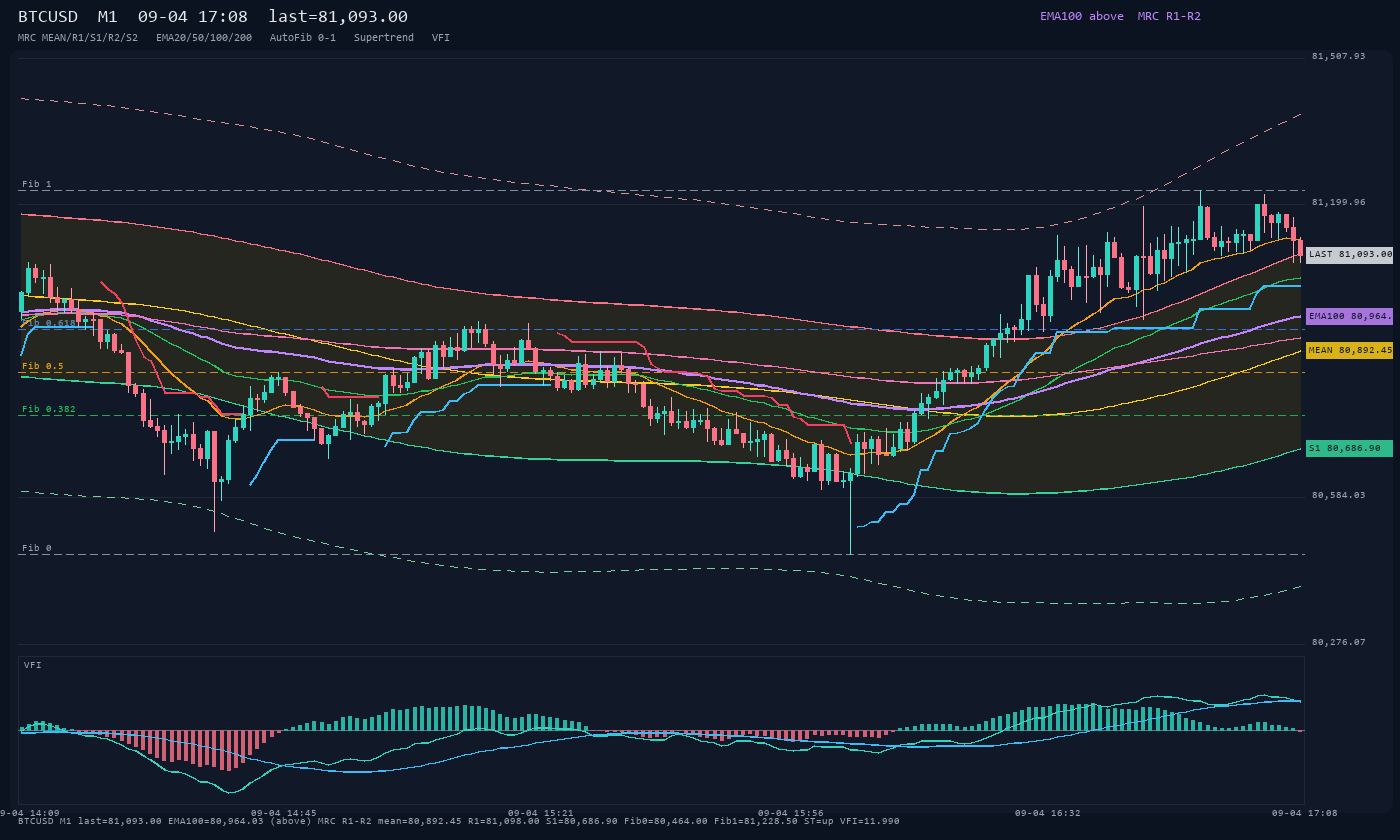Click the MRC MEAN/R1/S1/R2/S2 legend entry
The height and width of the screenshot is (840, 1400).
(x=78, y=37)
